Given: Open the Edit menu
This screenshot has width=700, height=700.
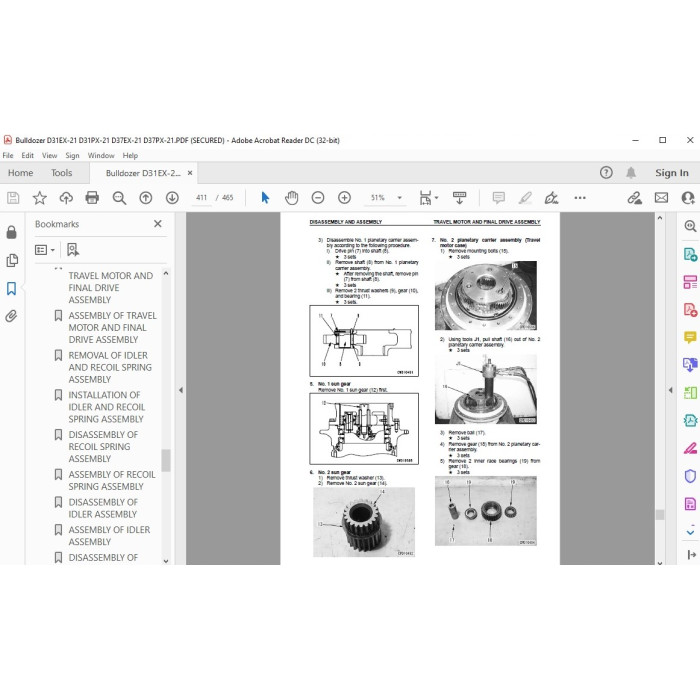Looking at the screenshot, I should (28, 155).
